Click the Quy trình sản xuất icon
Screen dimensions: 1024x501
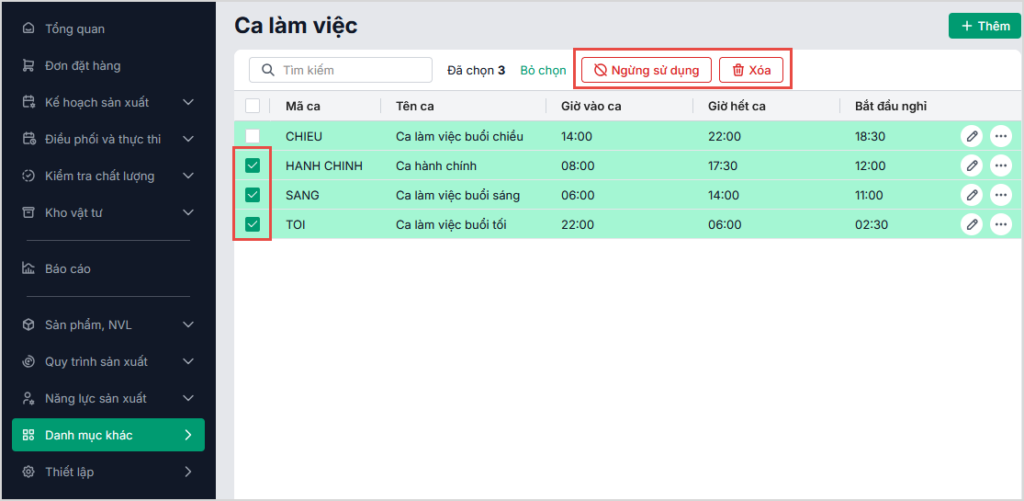coord(28,361)
